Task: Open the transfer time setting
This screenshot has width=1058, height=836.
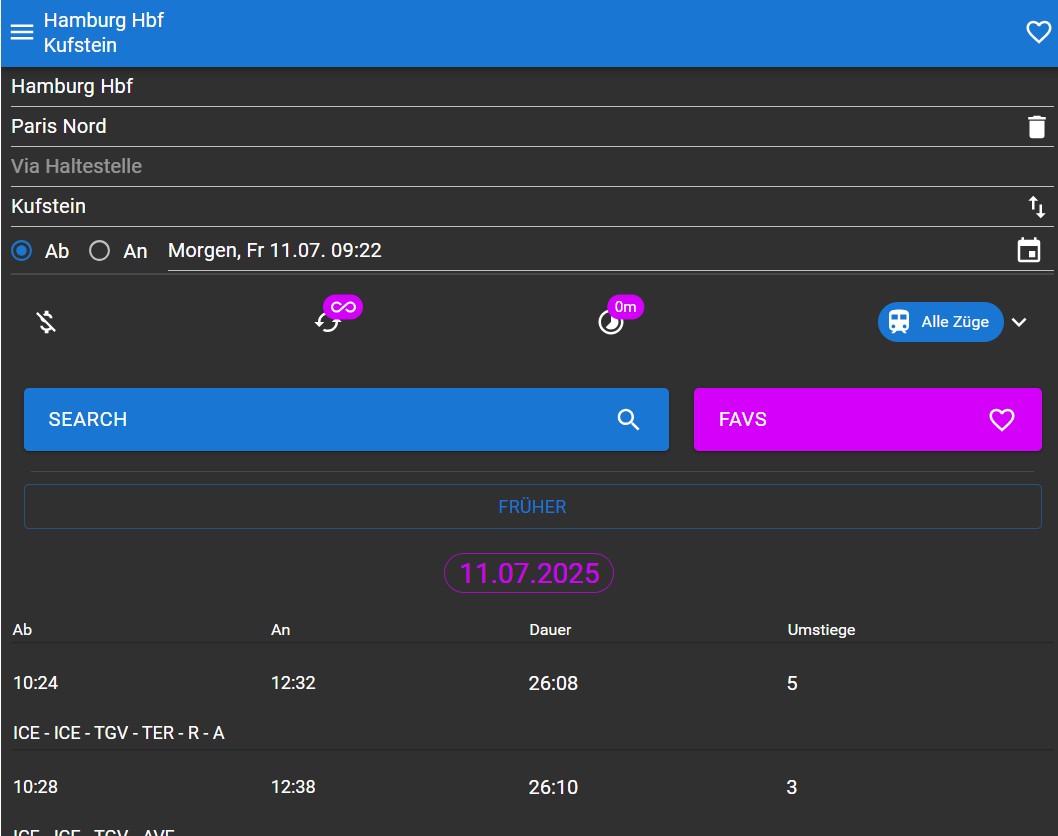Action: pyautogui.click(x=611, y=323)
